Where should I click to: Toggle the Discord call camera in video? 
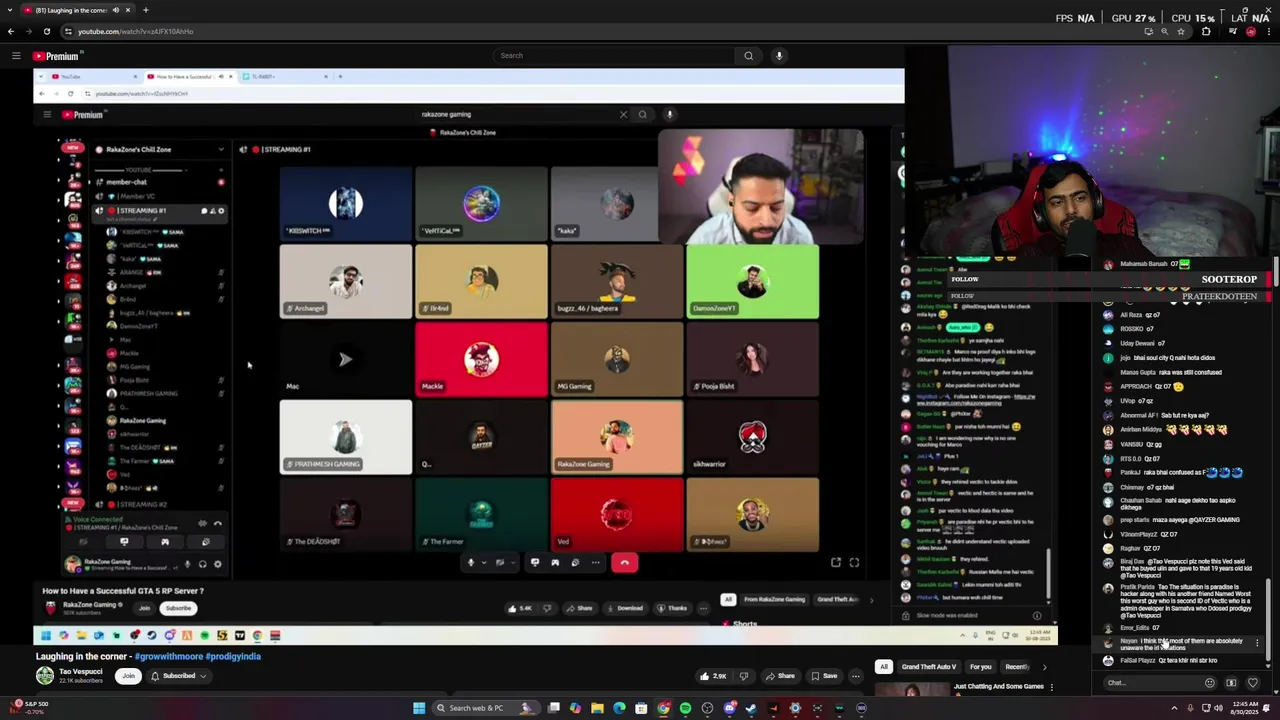pyautogui.click(x=500, y=563)
